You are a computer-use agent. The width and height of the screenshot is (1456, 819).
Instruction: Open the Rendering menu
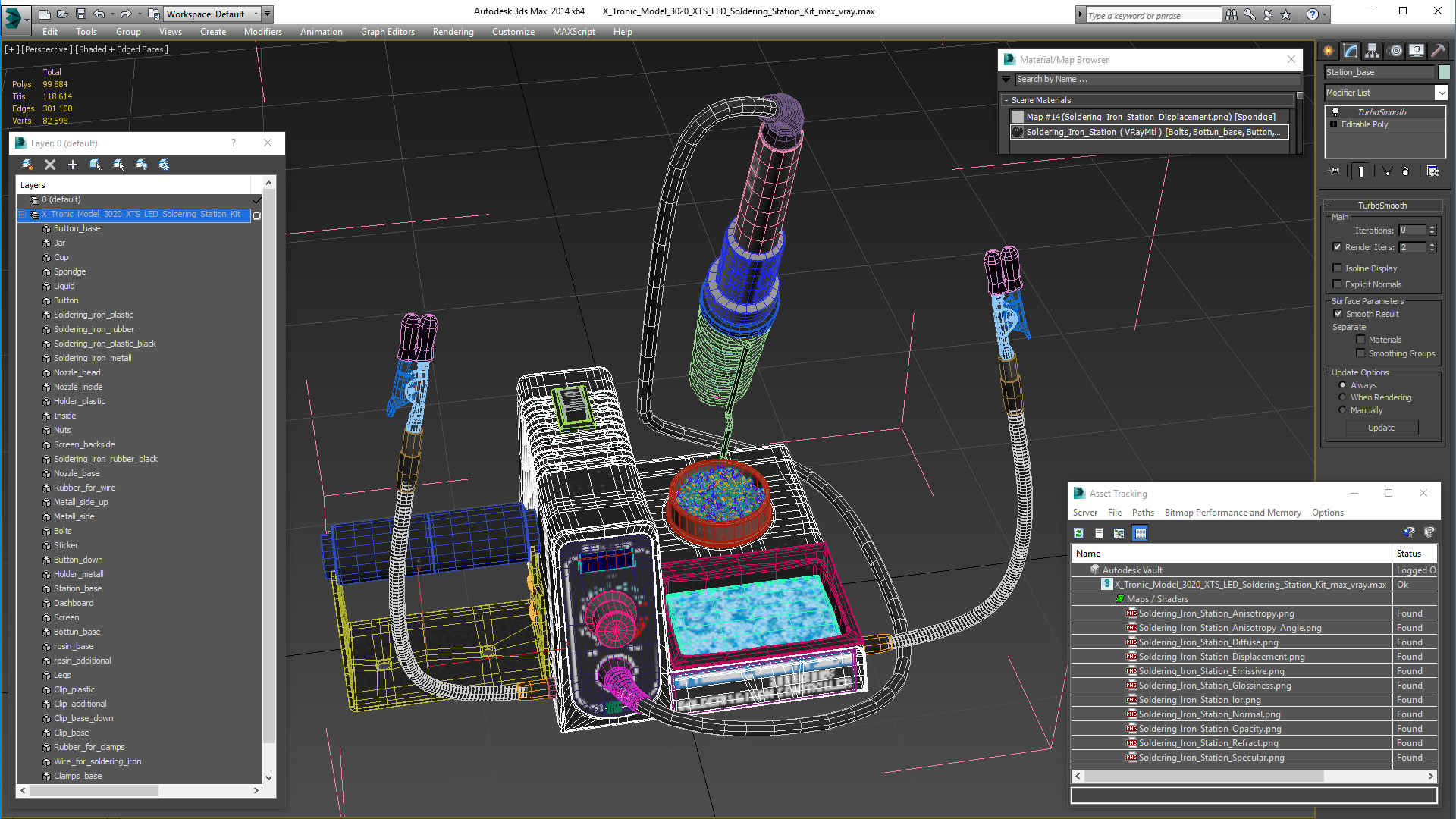coord(453,32)
